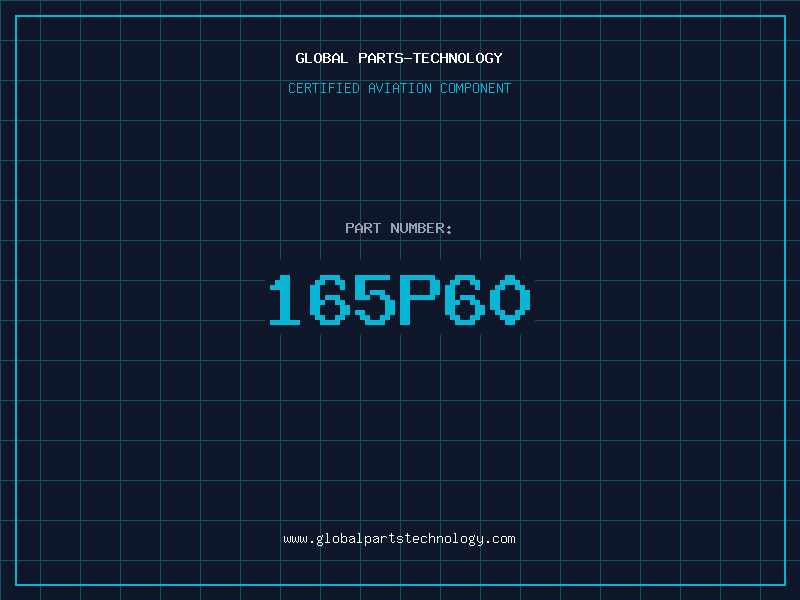
Task: Open the www.globalpartstechnology.com link
Action: click(399, 539)
